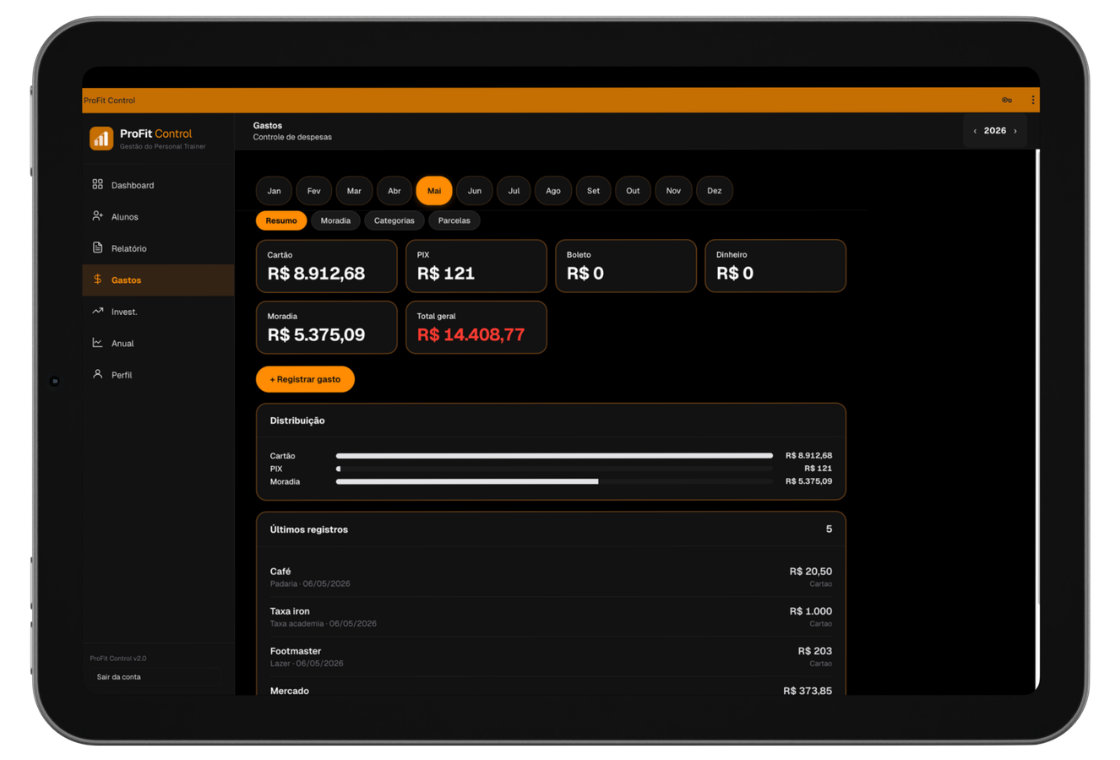Select the Ago month chip
Image resolution: width=1120 pixels, height=760 pixels.
point(554,191)
